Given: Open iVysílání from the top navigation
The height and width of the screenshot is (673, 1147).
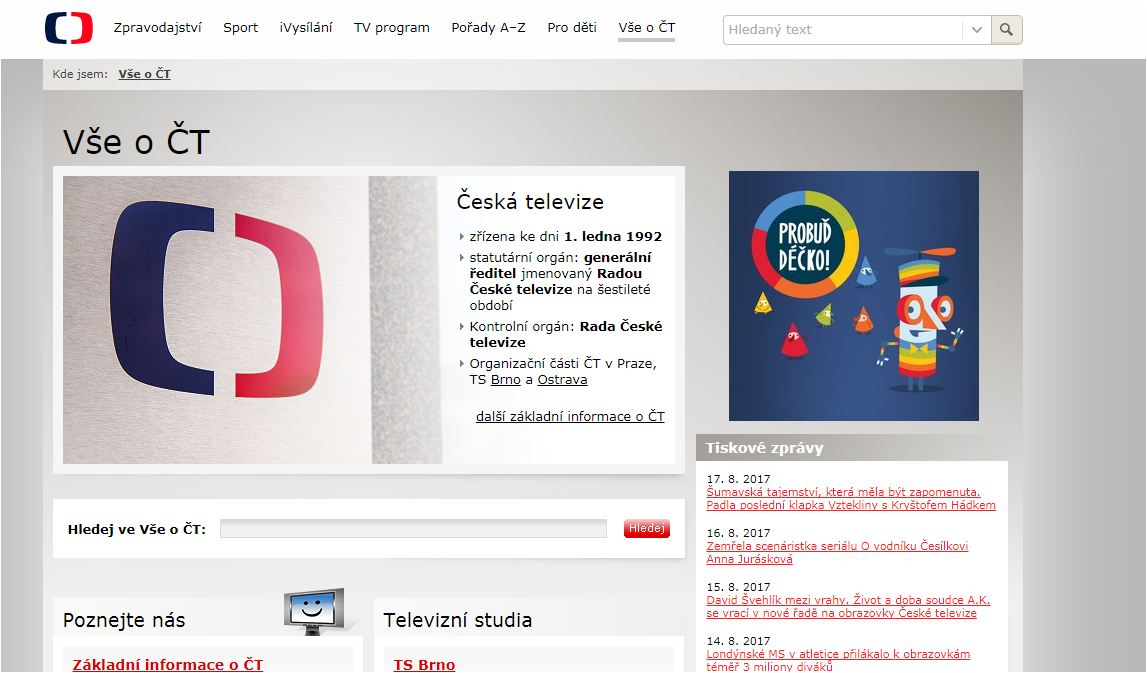Looking at the screenshot, I should pos(306,28).
